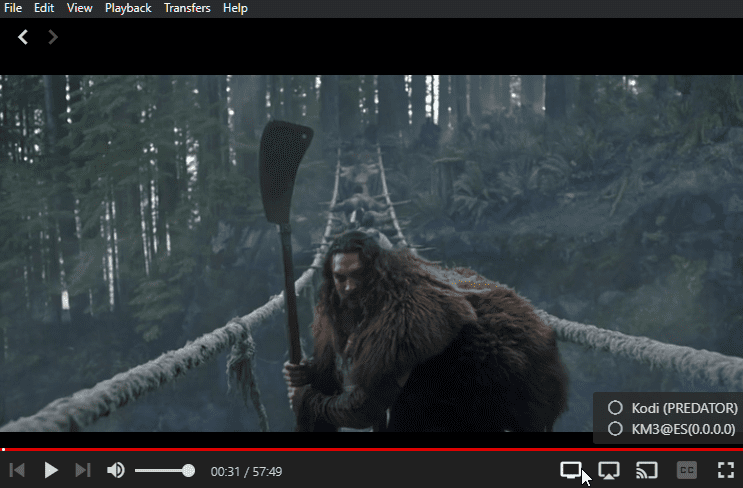743x488 pixels.
Task: Toggle closed captions with the CC button
Action: [687, 470]
